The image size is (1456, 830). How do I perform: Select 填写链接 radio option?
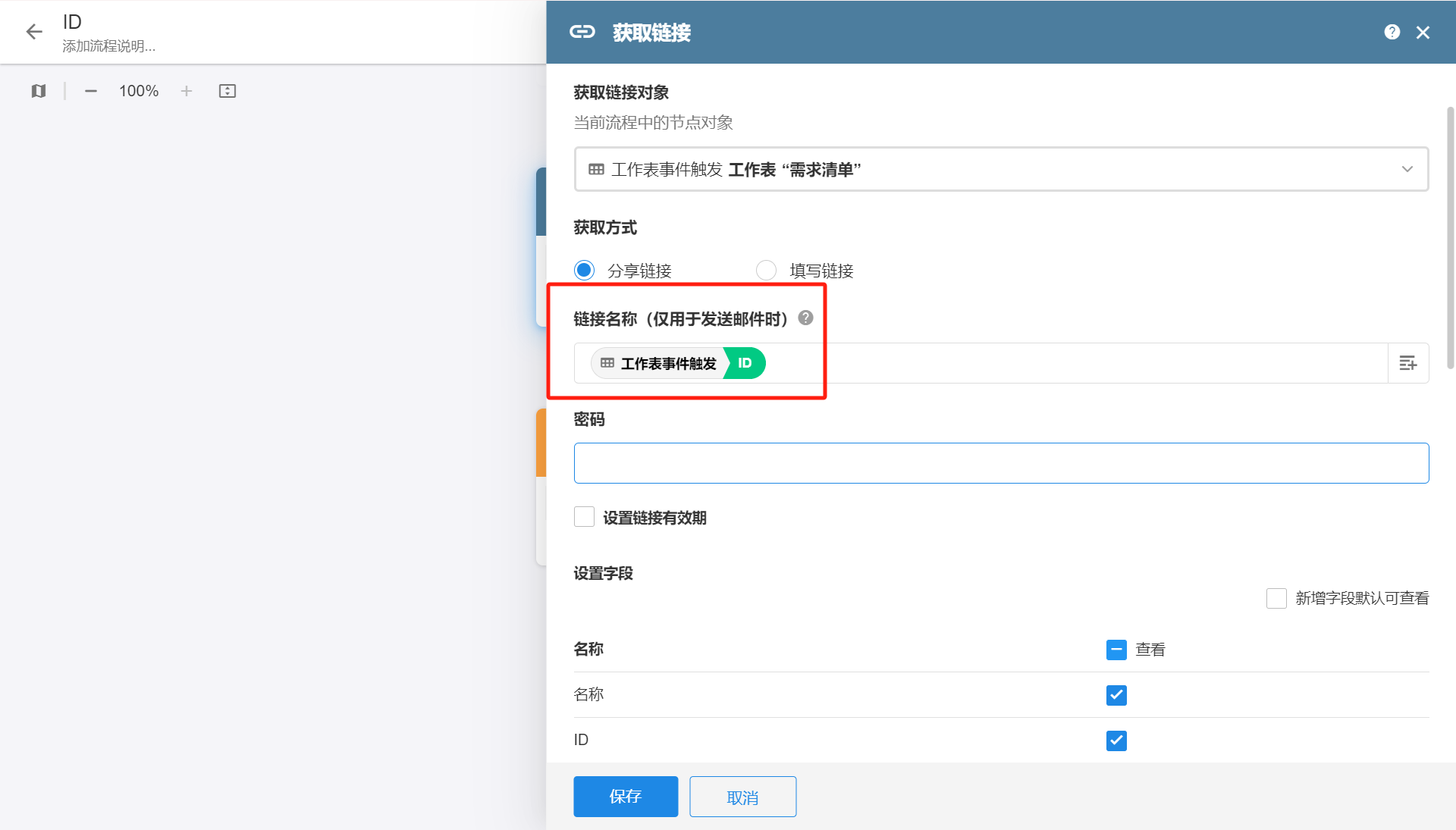coord(766,270)
